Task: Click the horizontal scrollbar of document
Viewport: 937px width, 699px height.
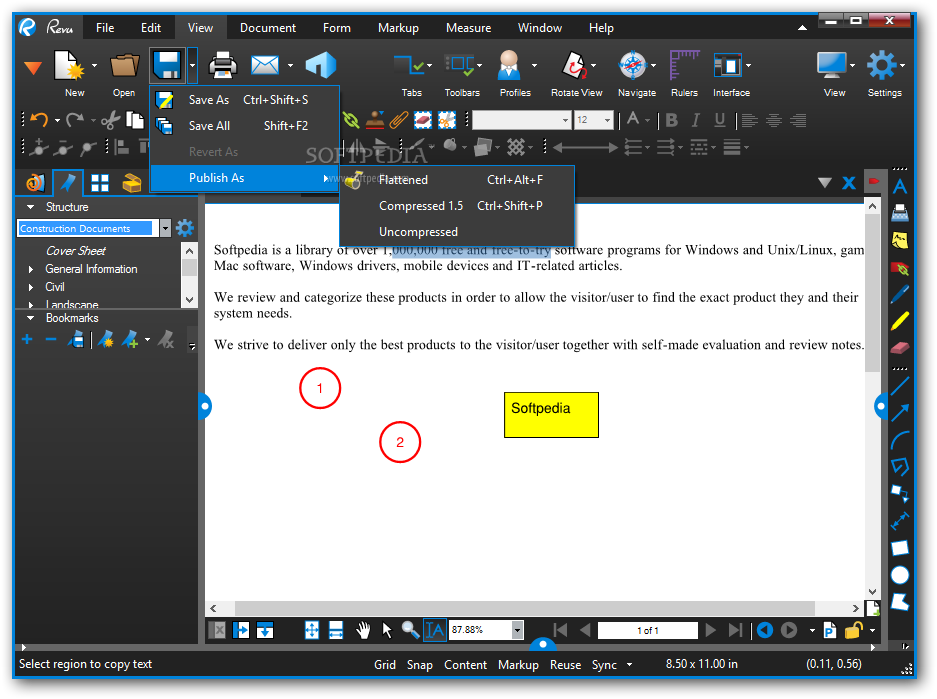Action: click(525, 608)
